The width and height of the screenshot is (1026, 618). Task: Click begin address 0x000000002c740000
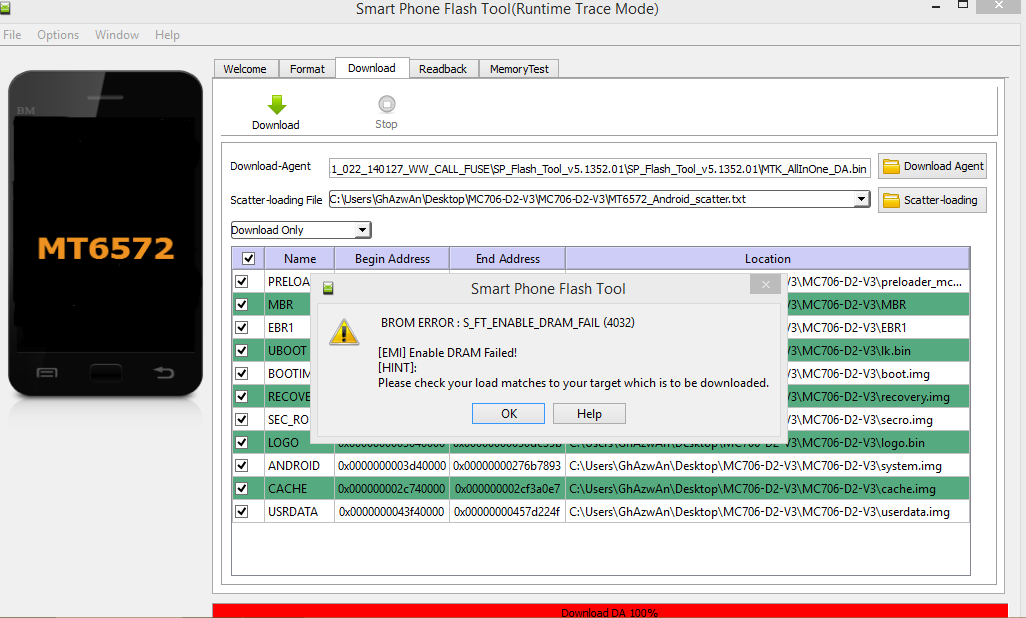(392, 488)
